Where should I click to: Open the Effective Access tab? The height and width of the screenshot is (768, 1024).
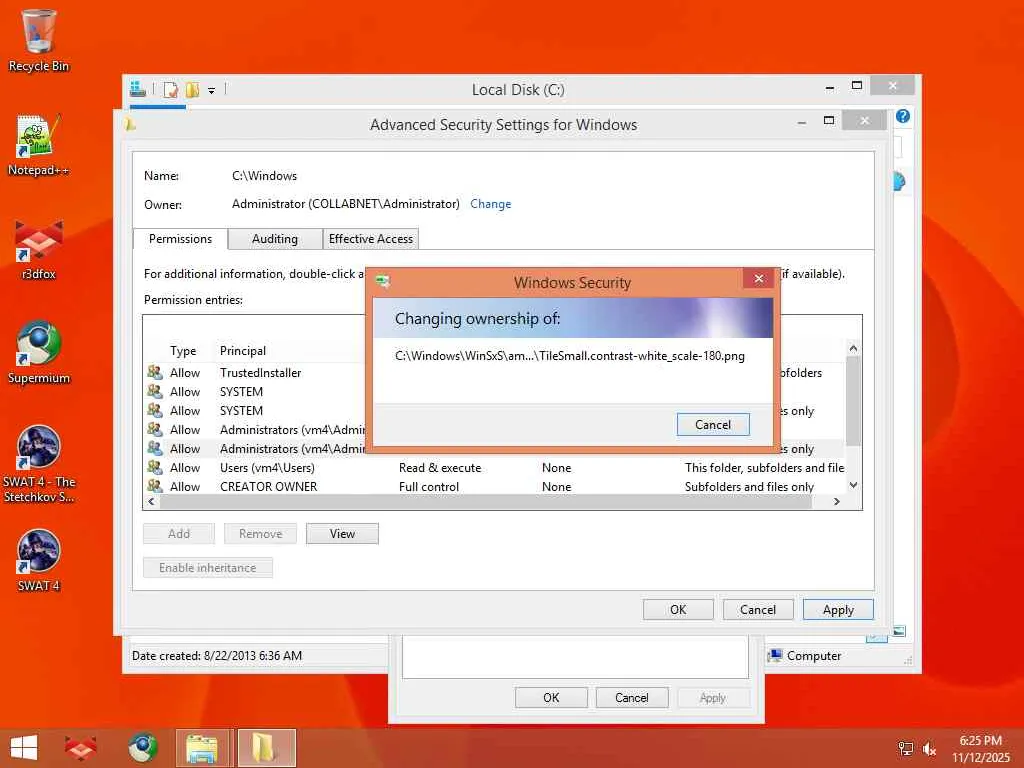coord(371,239)
